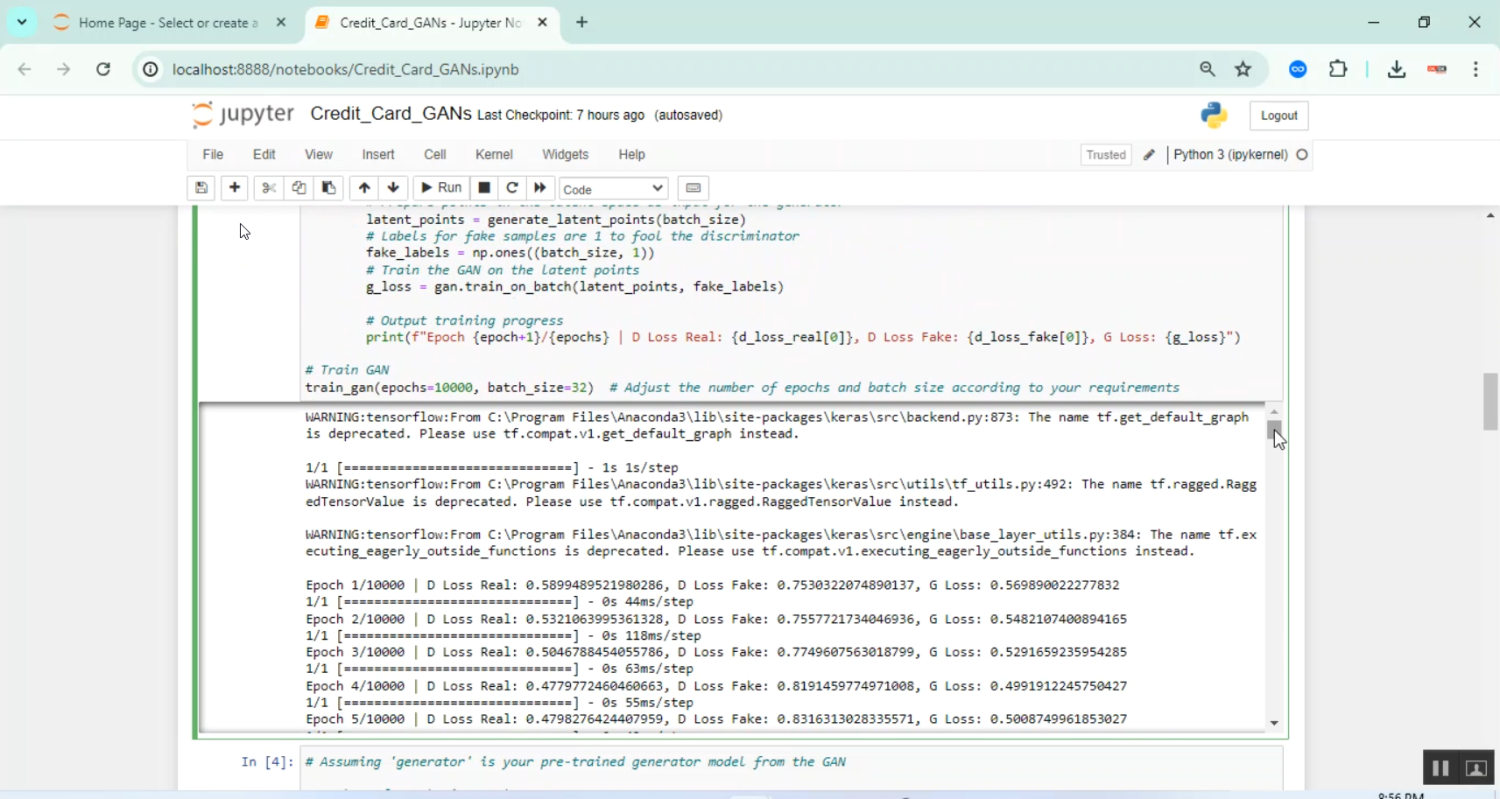Image resolution: width=1500 pixels, height=799 pixels.
Task: Save notebook with the floppy disk icon
Action: pyautogui.click(x=201, y=188)
